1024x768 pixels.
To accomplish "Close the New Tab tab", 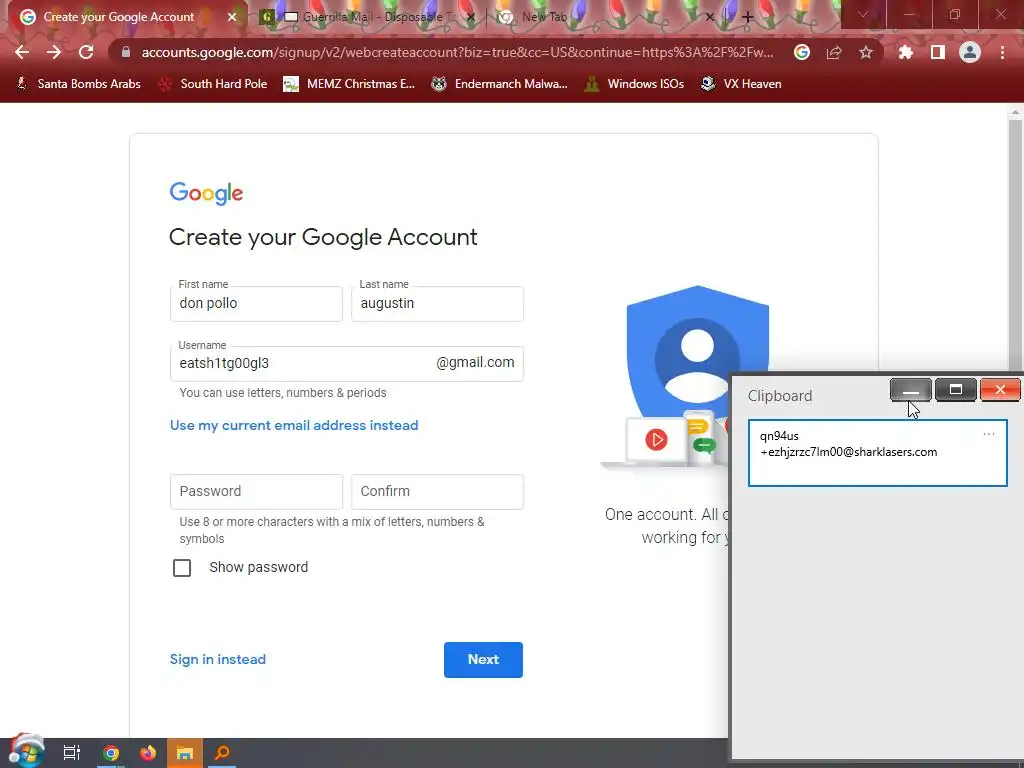I will point(710,17).
